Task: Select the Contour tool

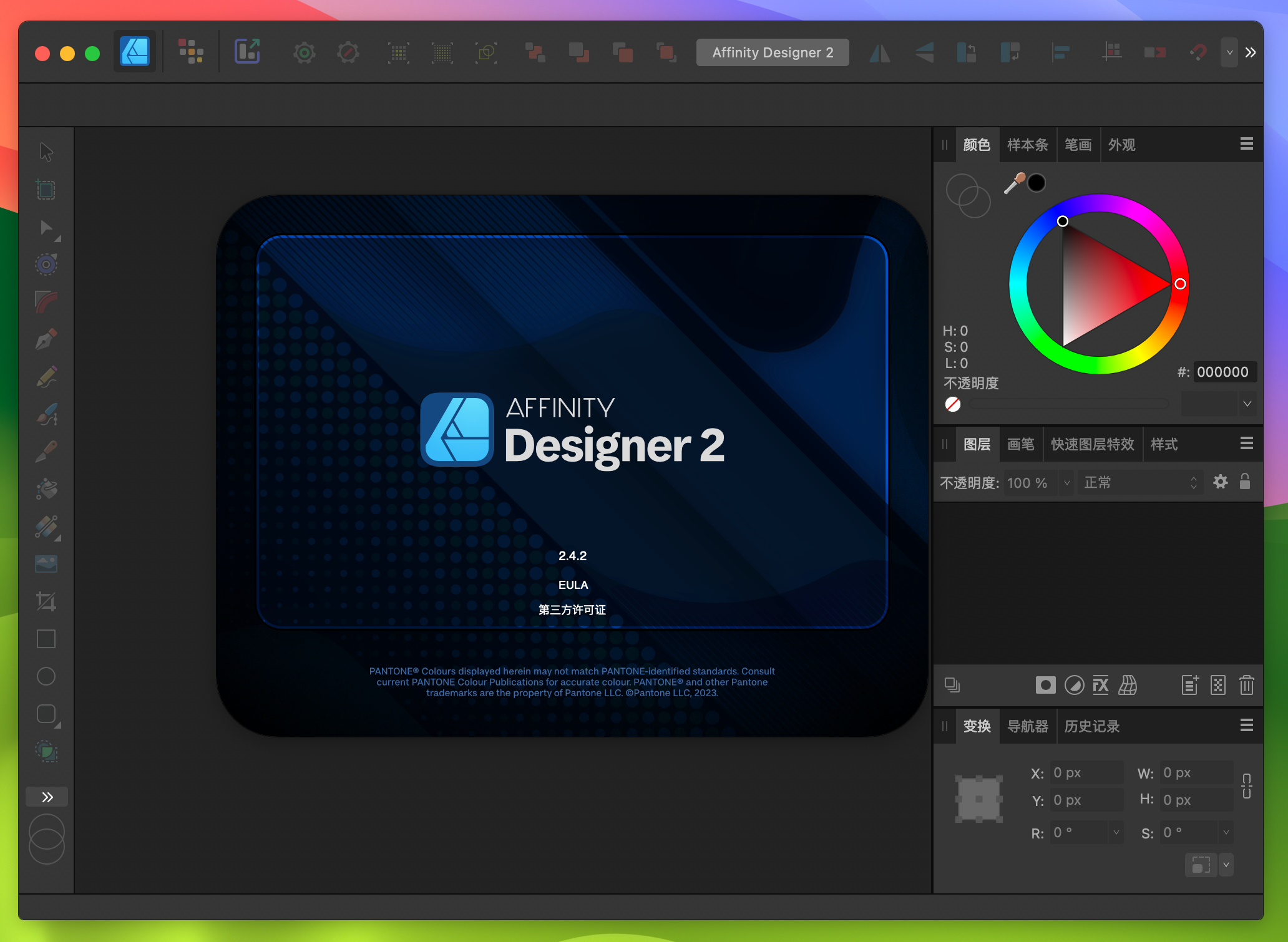Action: tap(46, 264)
